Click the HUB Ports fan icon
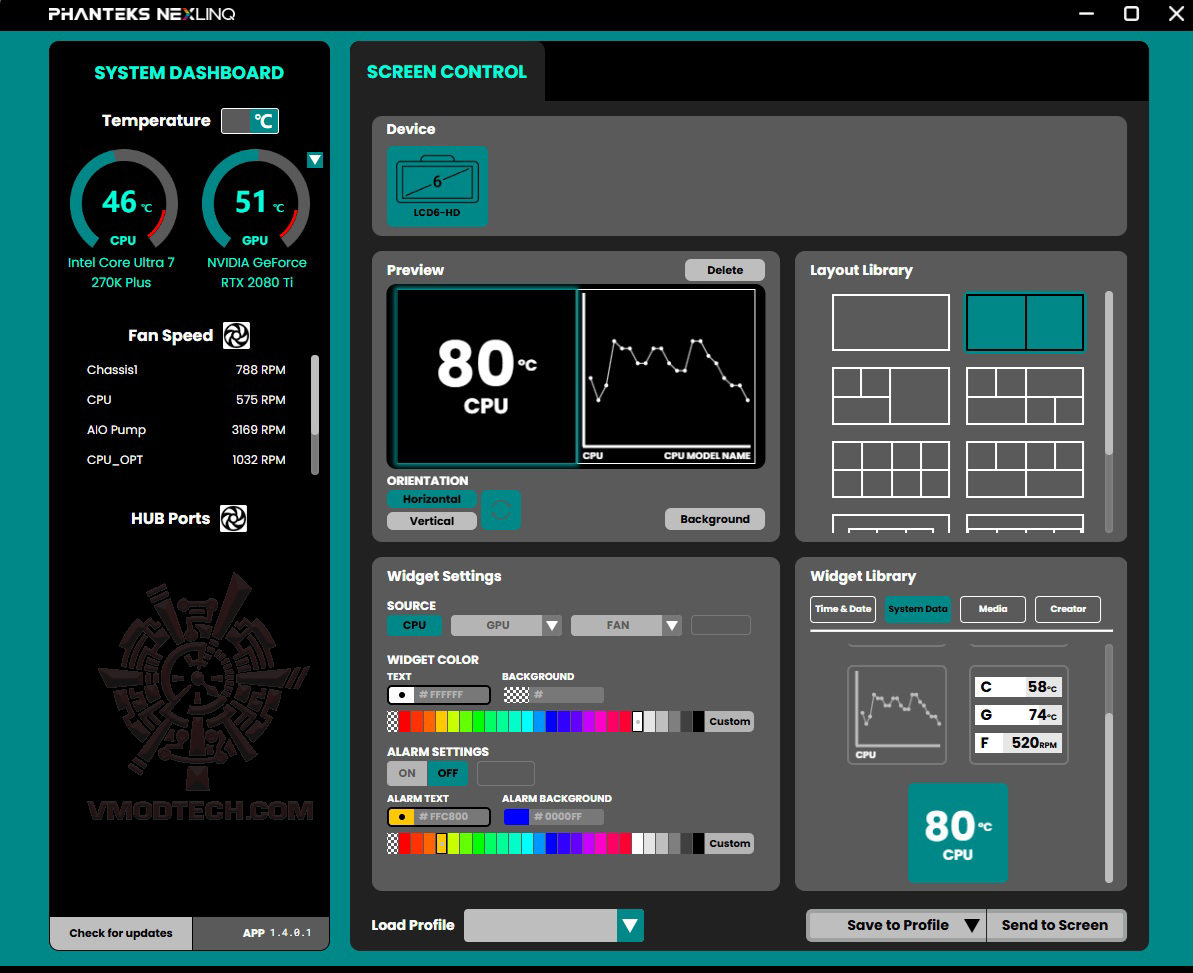The height and width of the screenshot is (973, 1193). click(x=234, y=519)
